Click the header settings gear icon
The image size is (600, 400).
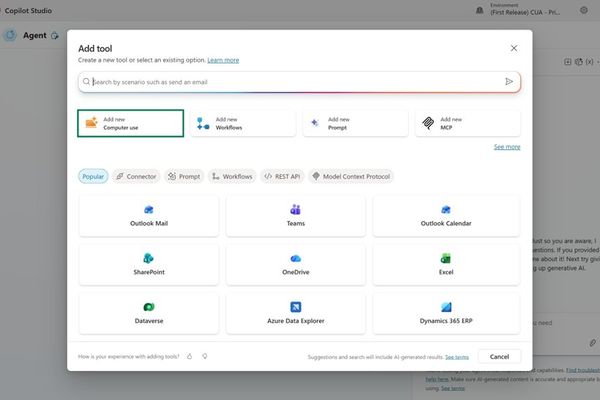pyautogui.click(x=584, y=10)
